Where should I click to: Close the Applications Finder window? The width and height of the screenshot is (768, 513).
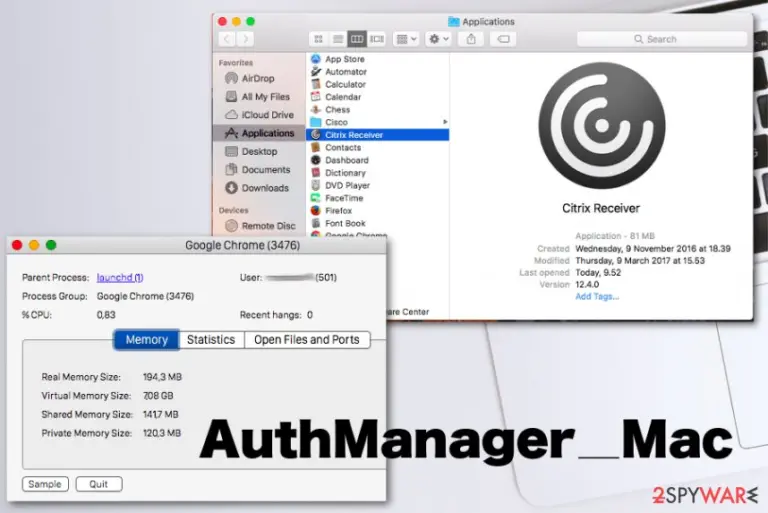click(222, 22)
